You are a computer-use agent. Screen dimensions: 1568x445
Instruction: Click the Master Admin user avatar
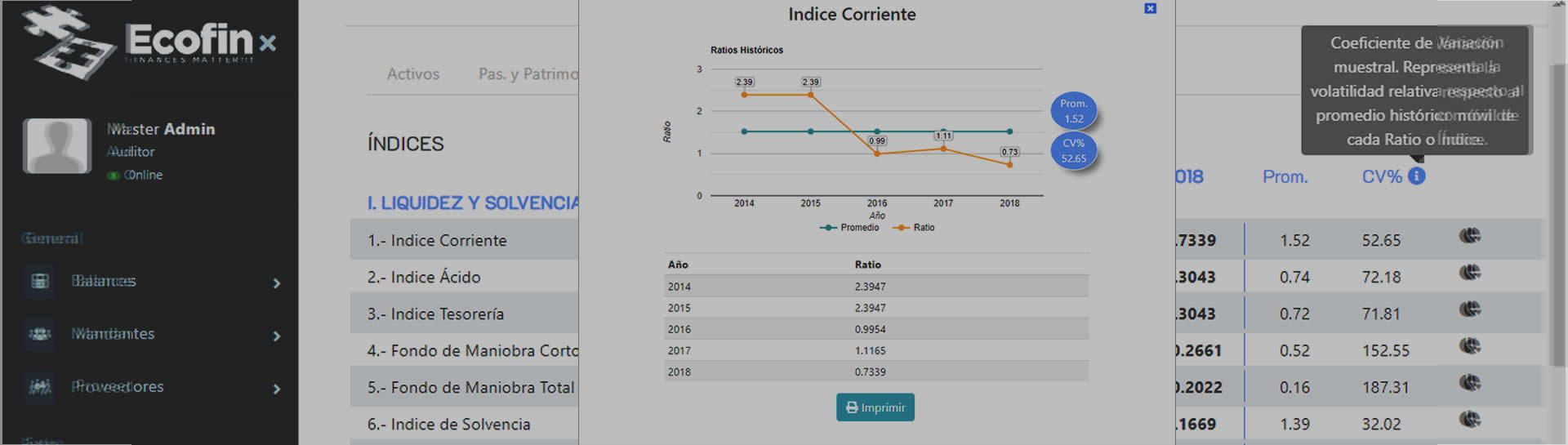pos(57,145)
